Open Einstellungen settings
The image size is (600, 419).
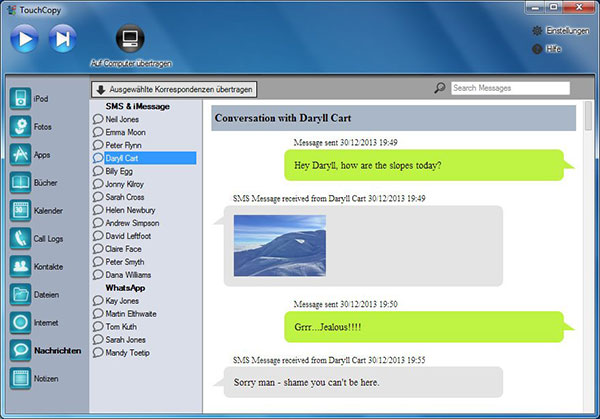point(559,31)
